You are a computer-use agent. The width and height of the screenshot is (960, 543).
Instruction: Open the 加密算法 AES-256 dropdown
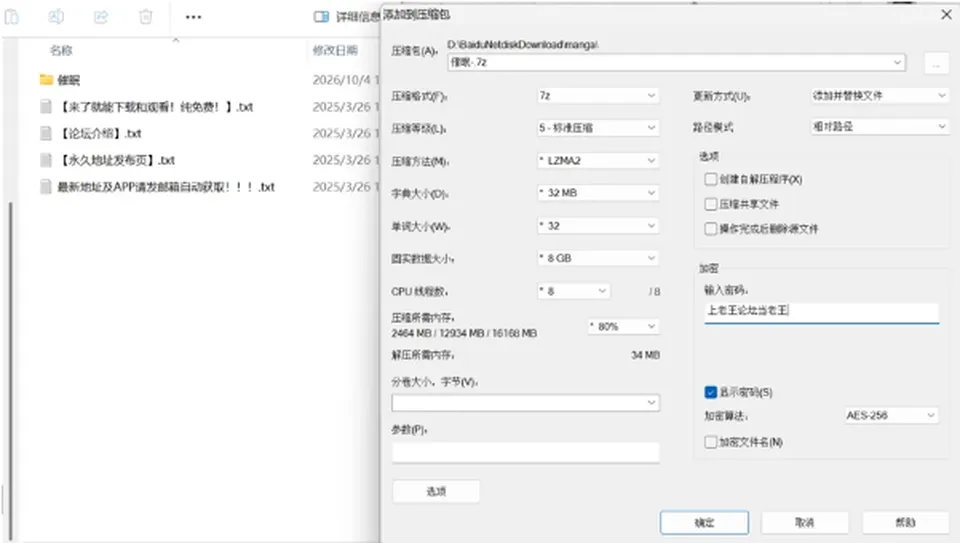891,416
